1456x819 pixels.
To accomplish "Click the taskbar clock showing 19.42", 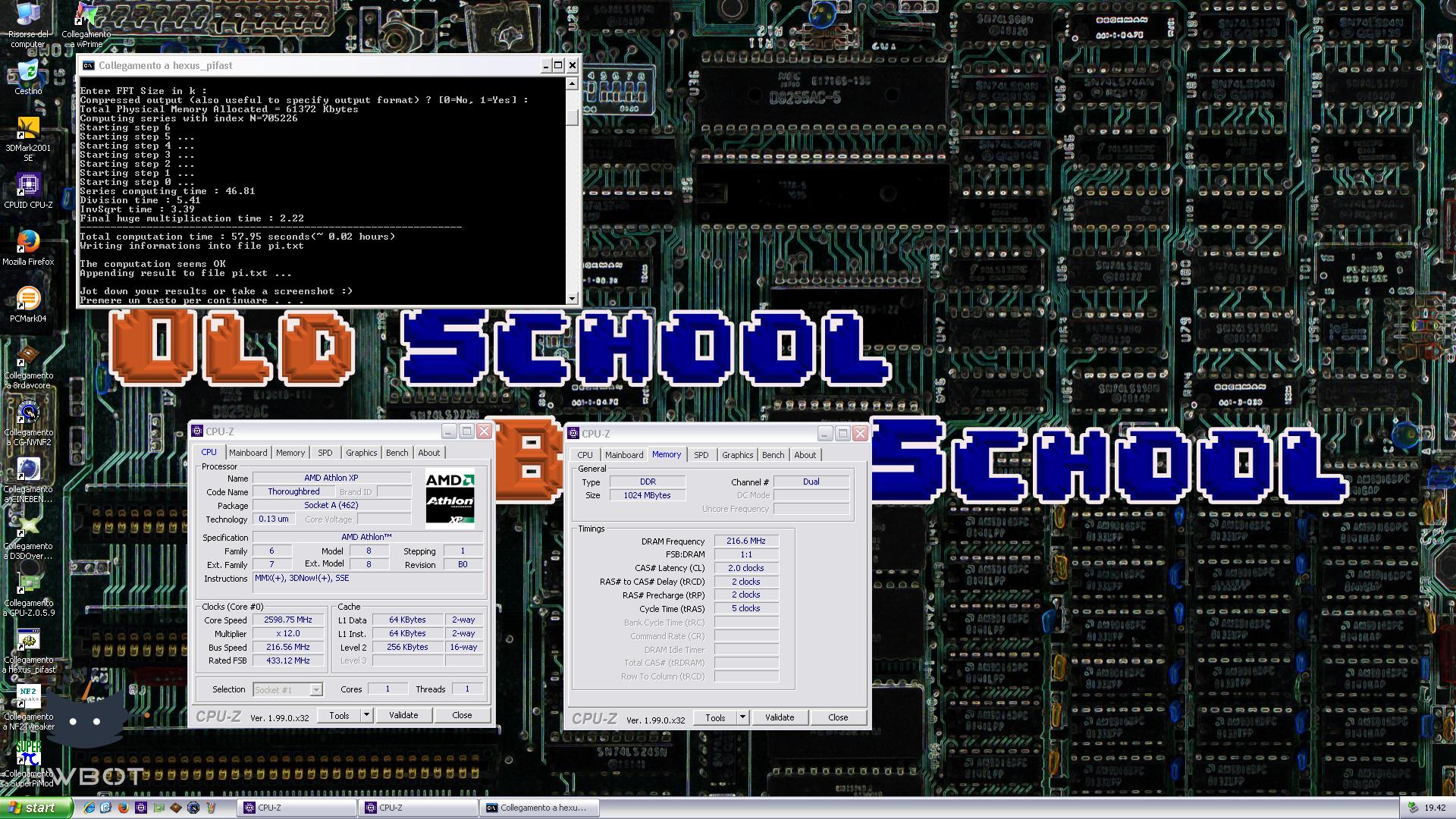I will tap(1435, 808).
